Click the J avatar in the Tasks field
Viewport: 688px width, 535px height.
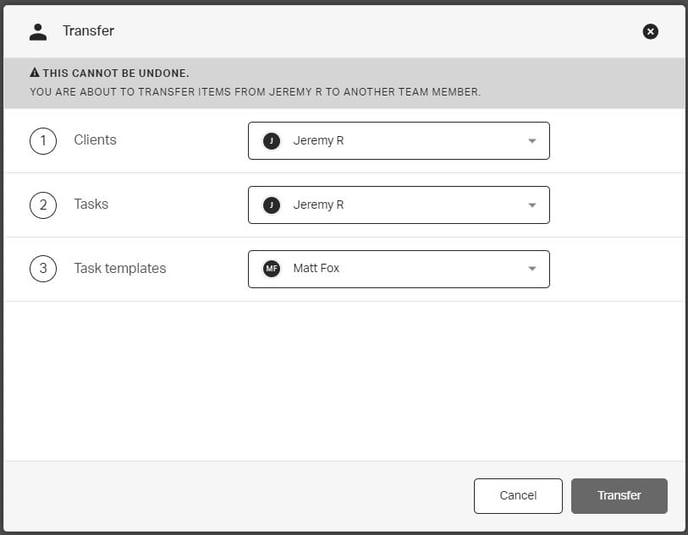point(271,205)
